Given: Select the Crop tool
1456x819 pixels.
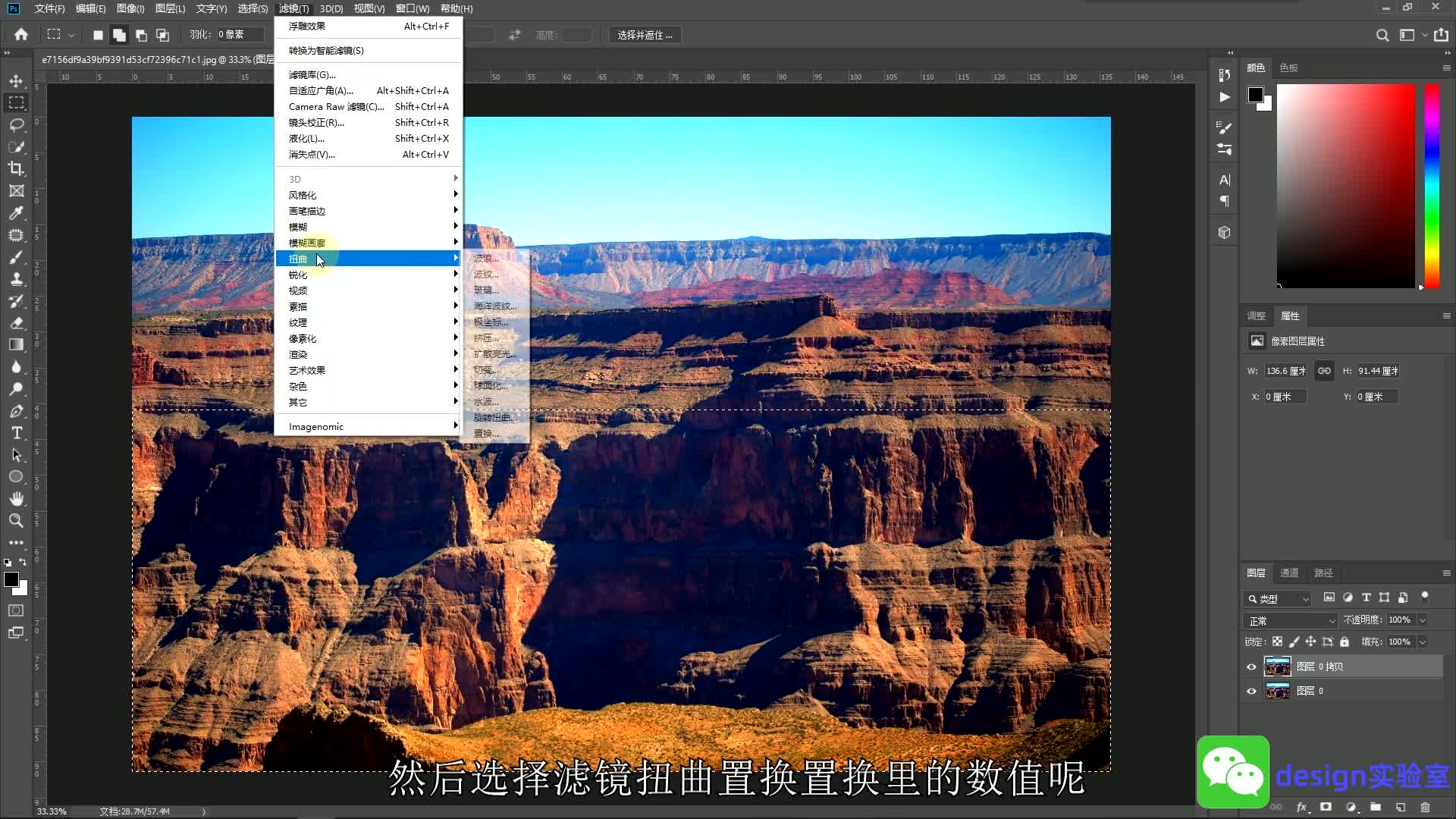Looking at the screenshot, I should pos(16,168).
